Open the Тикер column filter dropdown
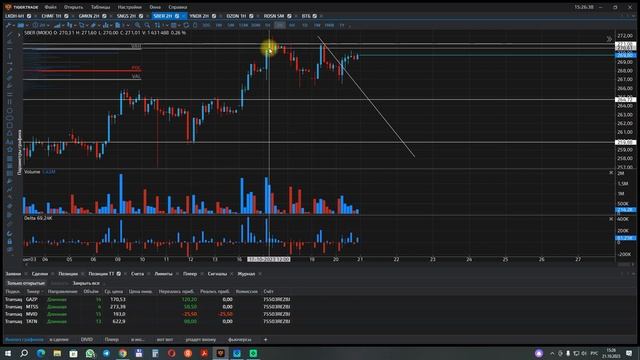The width and height of the screenshot is (640, 360). pos(42,291)
